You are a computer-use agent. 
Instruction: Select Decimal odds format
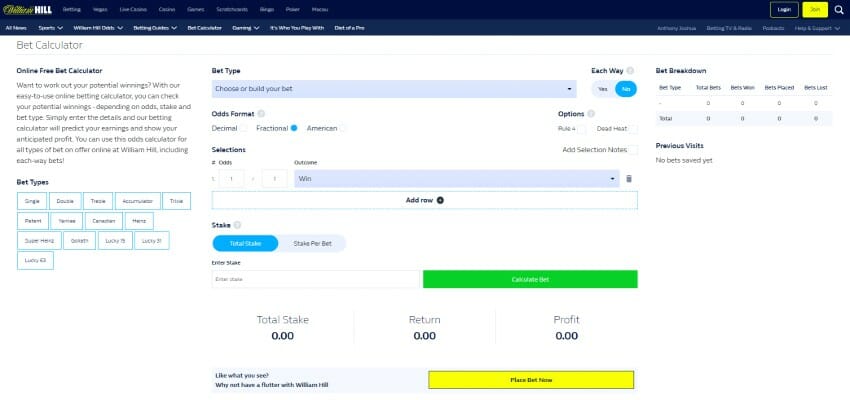point(243,128)
